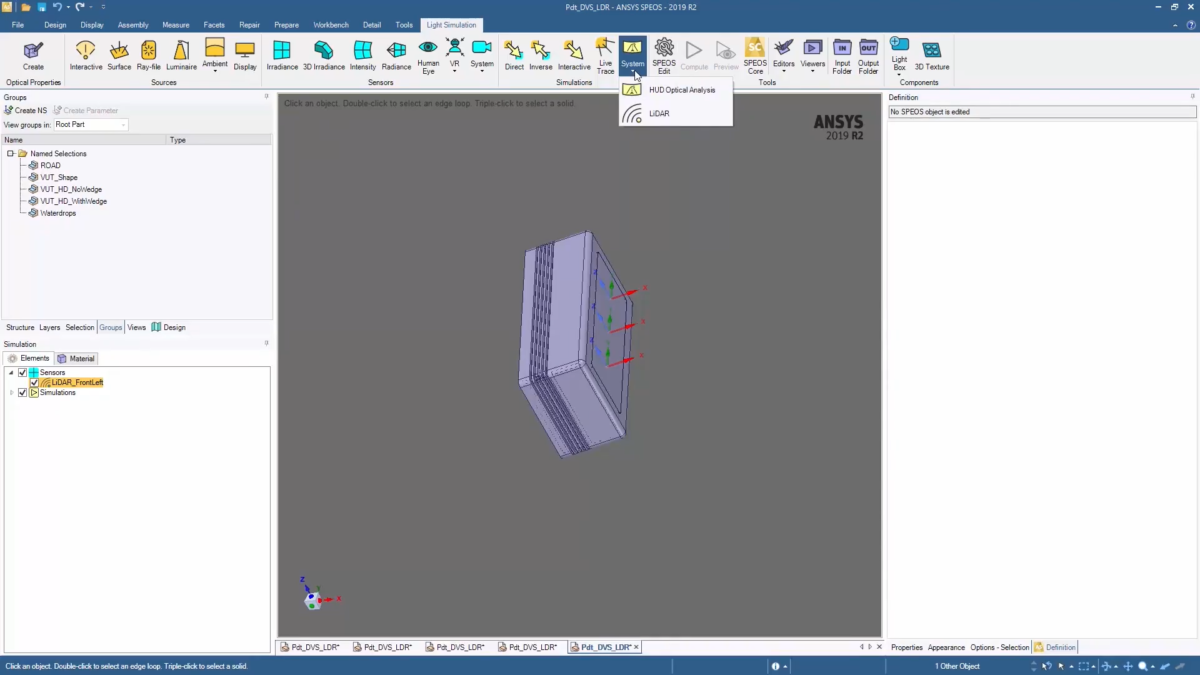The width and height of the screenshot is (1200, 675).
Task: Click the Create NS button
Action: pos(26,110)
